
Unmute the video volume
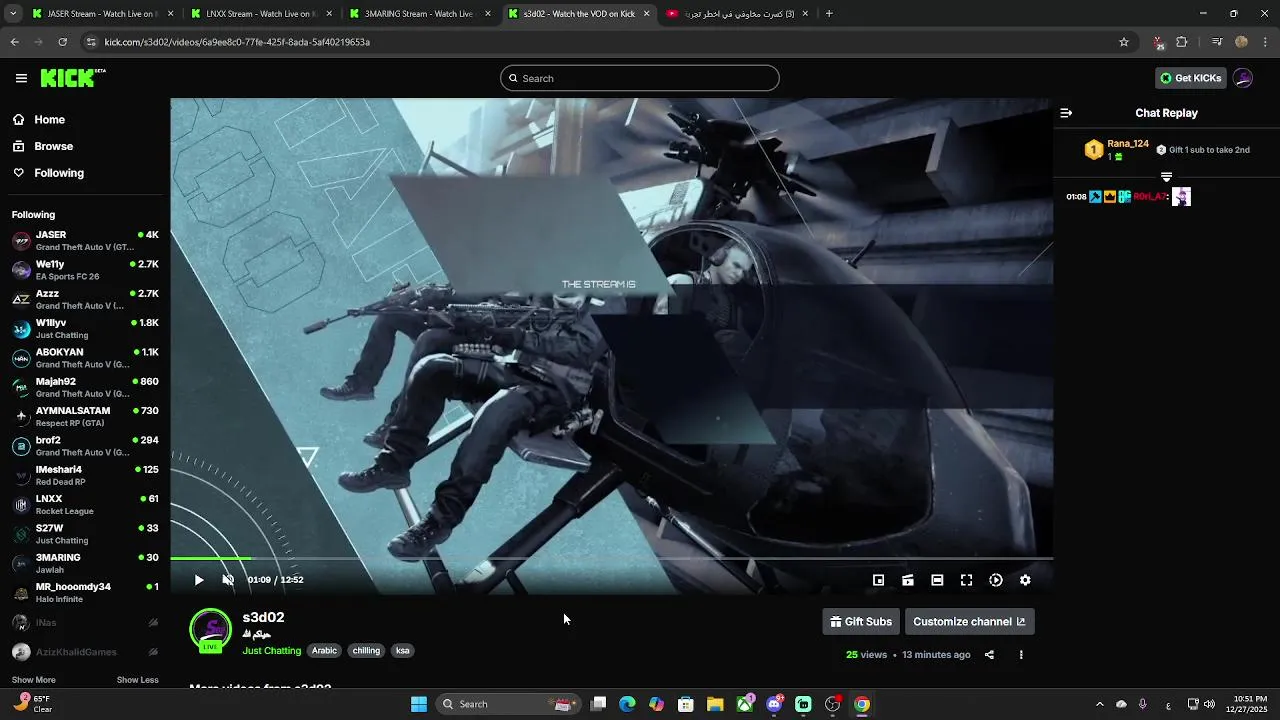click(x=228, y=580)
